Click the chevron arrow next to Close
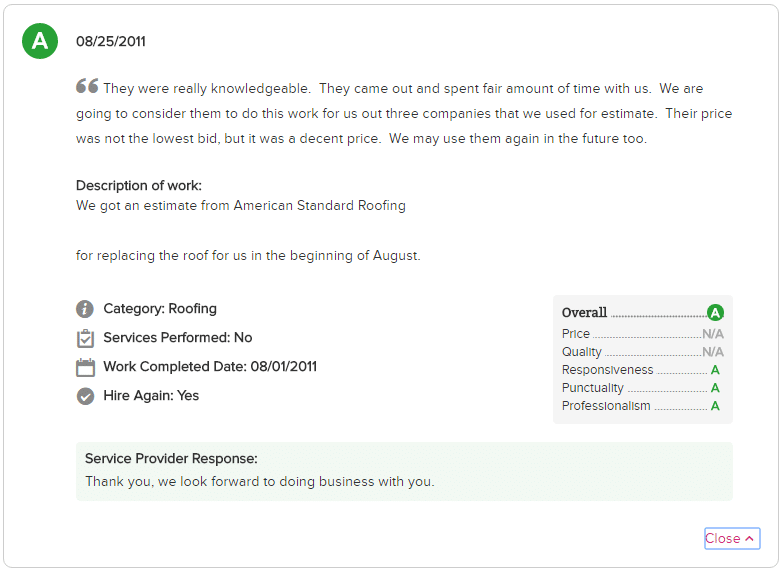Viewport: 784px width, 574px height. point(749,538)
